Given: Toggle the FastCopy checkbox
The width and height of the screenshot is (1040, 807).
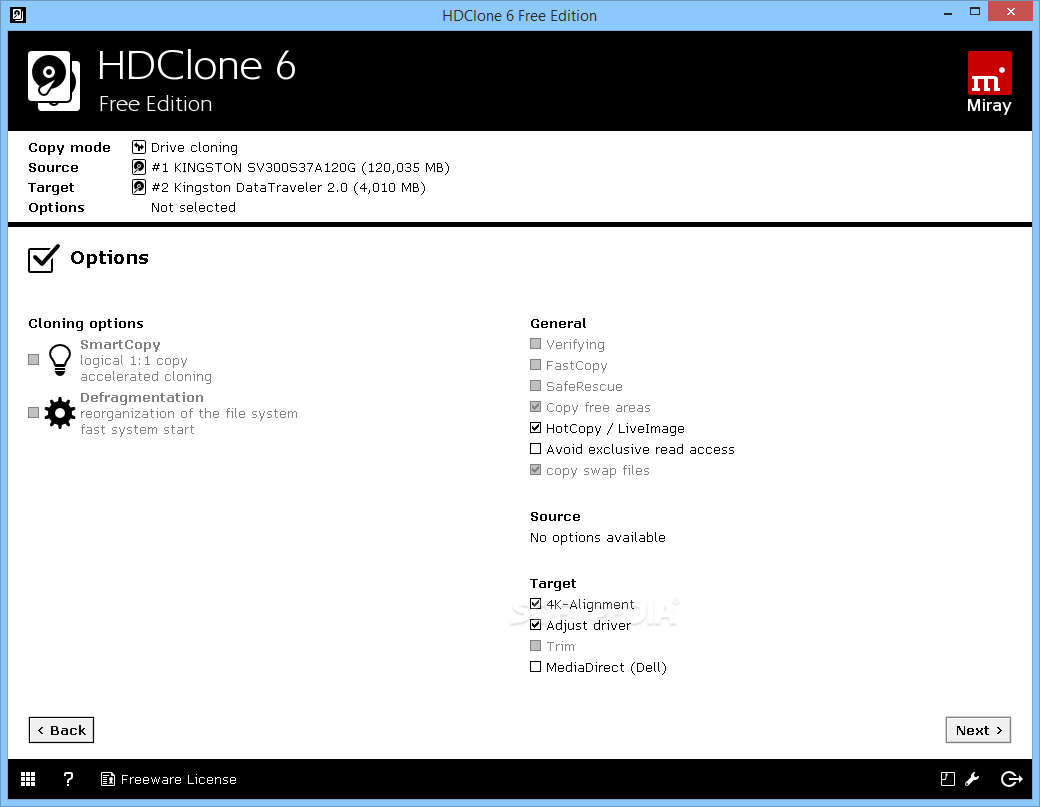Looking at the screenshot, I should click(535, 365).
